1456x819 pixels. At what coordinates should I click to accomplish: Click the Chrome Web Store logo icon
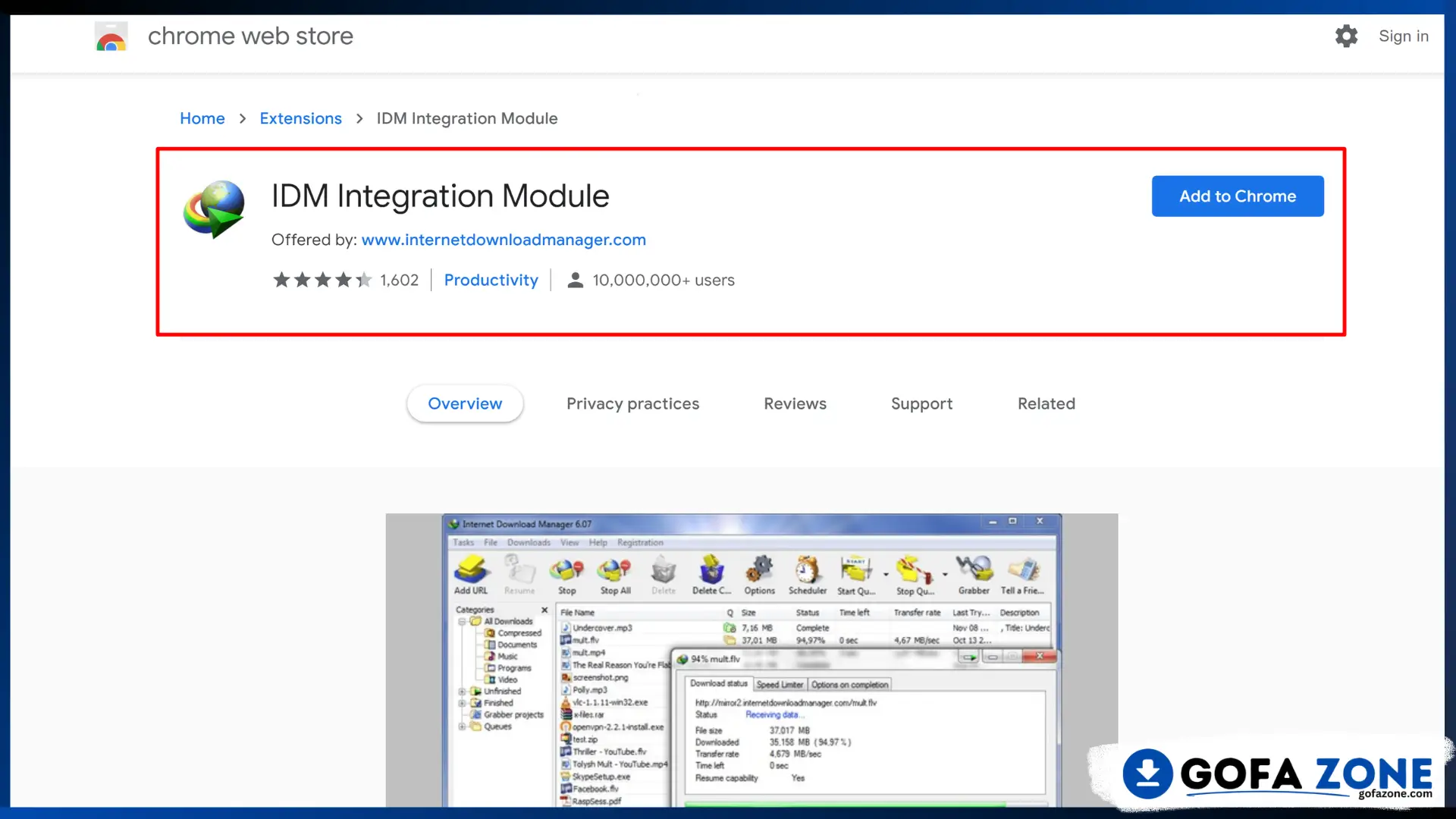(x=111, y=36)
